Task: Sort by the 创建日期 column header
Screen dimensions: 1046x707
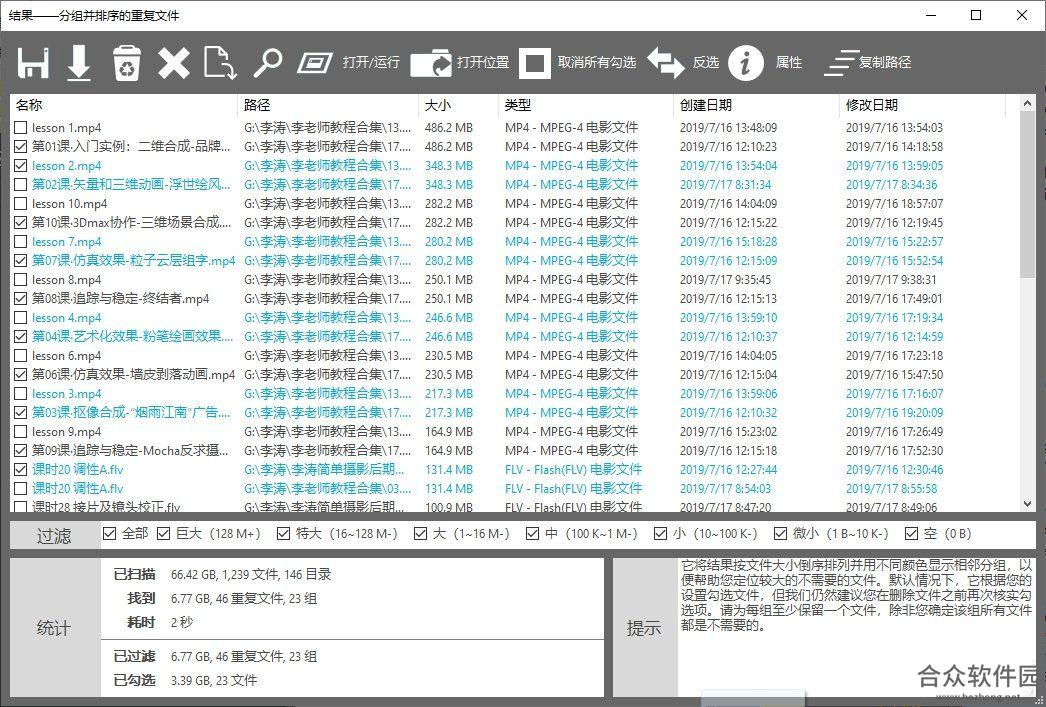Action: click(x=756, y=105)
